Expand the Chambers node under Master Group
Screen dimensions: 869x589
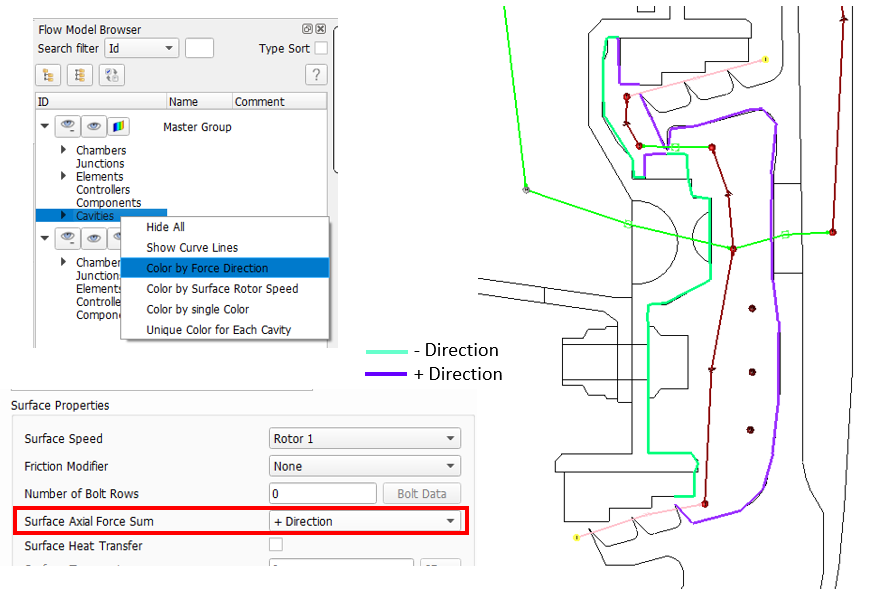[64, 150]
